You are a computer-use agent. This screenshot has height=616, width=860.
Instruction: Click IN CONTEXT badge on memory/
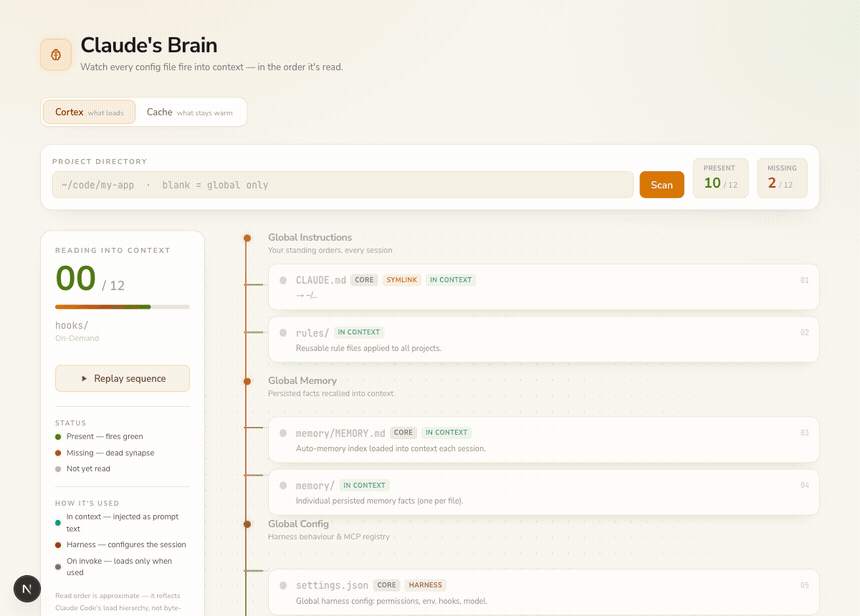pos(364,485)
